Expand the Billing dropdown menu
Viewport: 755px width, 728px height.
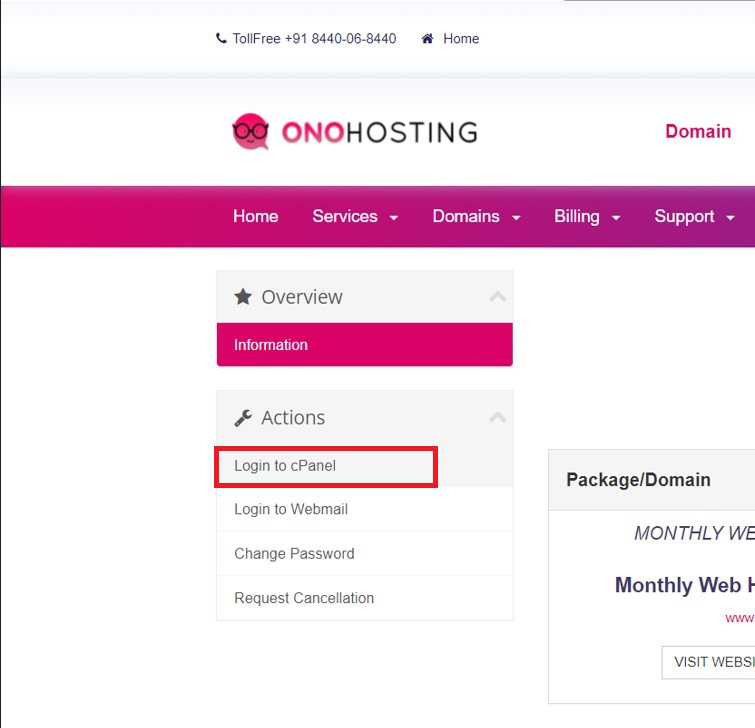[587, 217]
